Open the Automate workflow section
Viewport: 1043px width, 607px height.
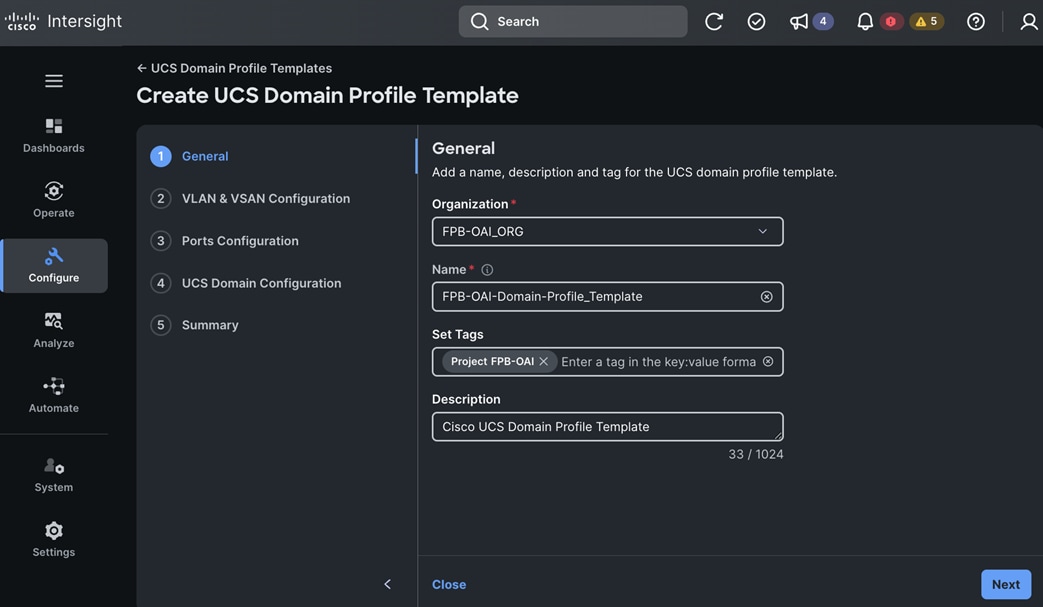[x=54, y=396]
